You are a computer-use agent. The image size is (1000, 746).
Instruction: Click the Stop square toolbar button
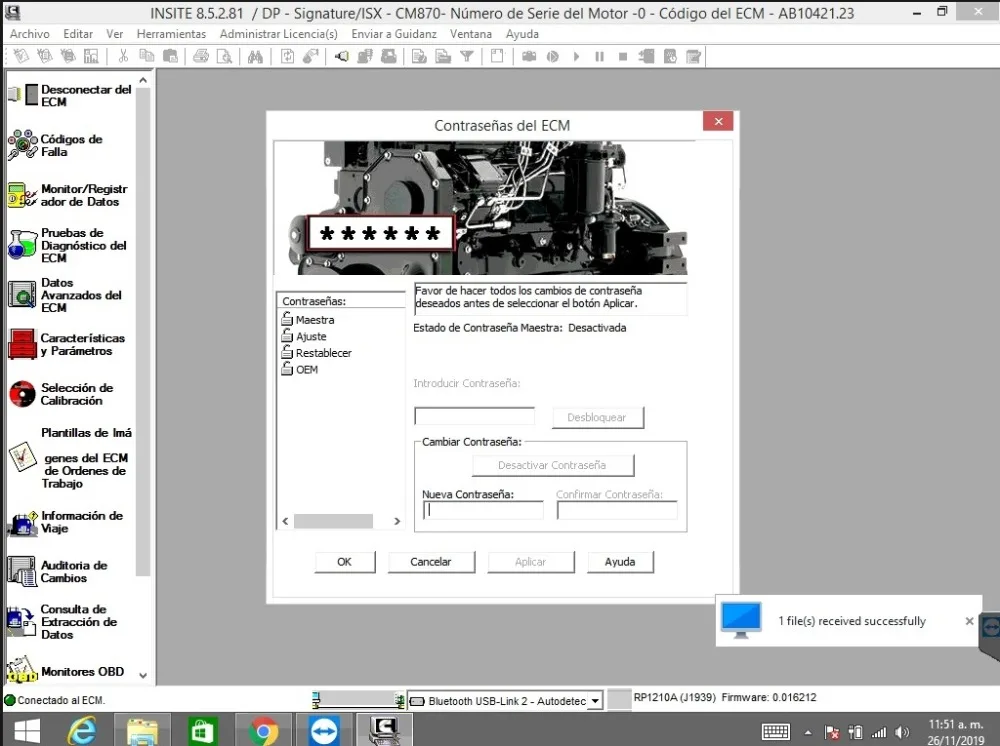coord(623,57)
